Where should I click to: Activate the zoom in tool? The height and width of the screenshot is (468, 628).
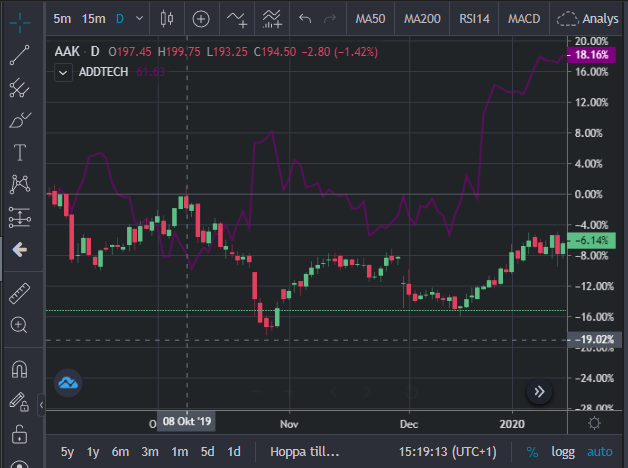click(x=19, y=325)
